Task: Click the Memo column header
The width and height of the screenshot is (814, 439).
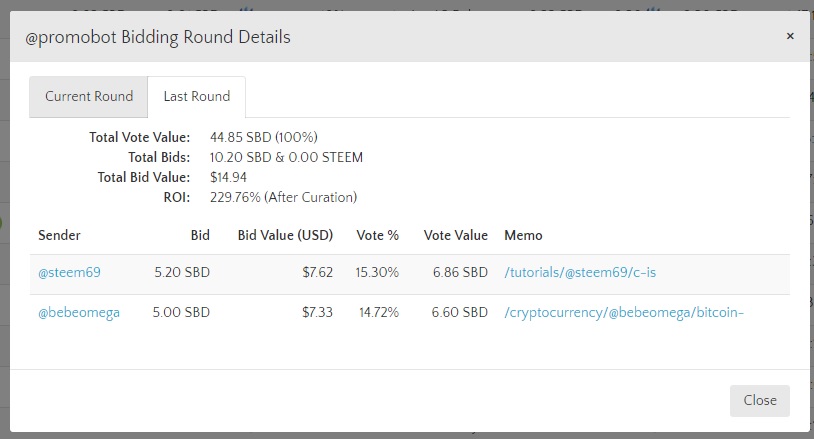Action: 524,235
